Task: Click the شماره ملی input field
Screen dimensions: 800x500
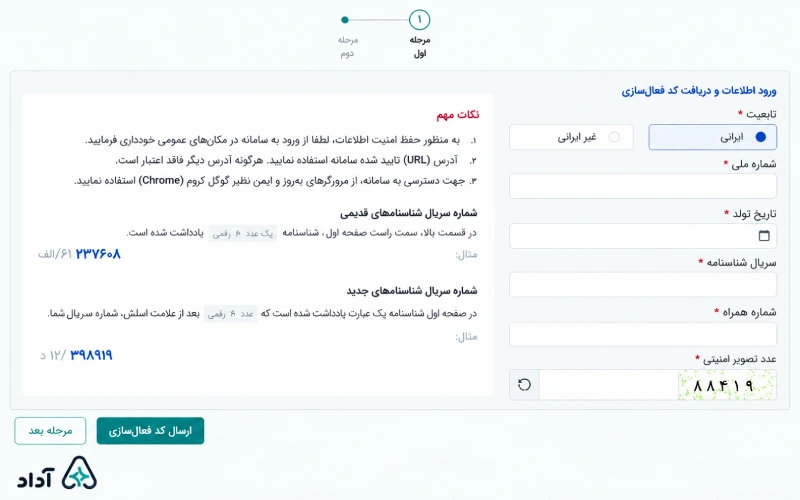Action: coord(643,186)
